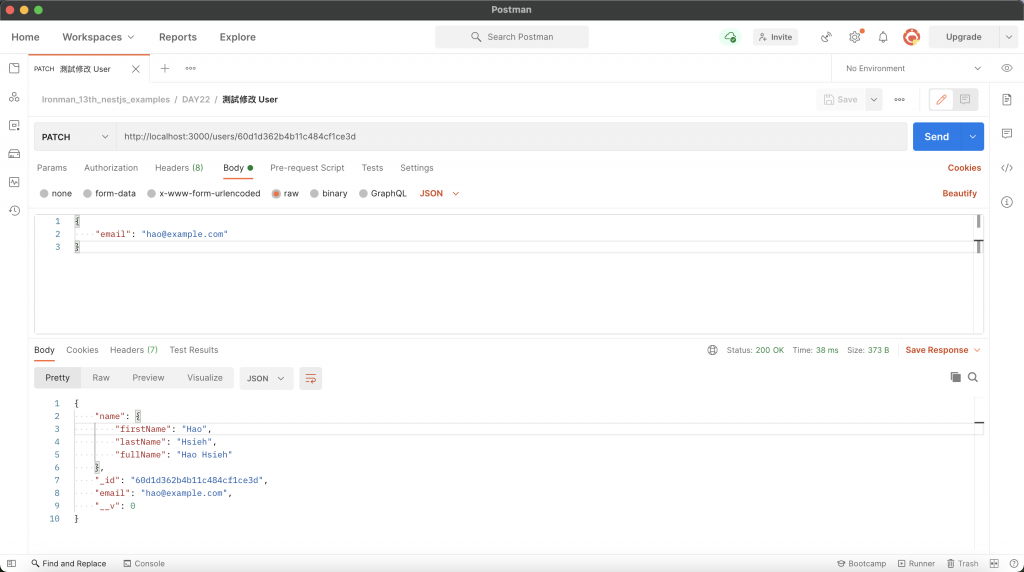The height and width of the screenshot is (572, 1024).
Task: Expand the Upgrade button arrow
Action: [x=1008, y=37]
